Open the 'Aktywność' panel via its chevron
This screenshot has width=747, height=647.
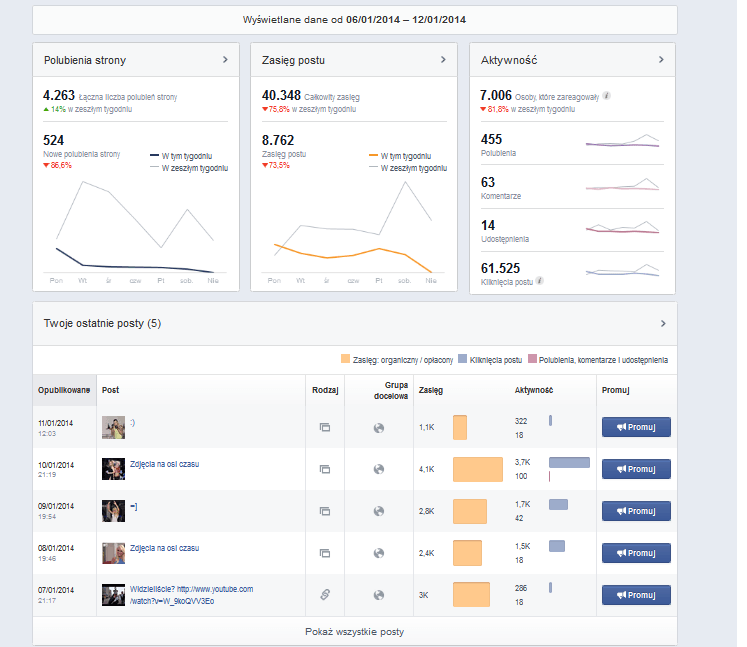(661, 60)
